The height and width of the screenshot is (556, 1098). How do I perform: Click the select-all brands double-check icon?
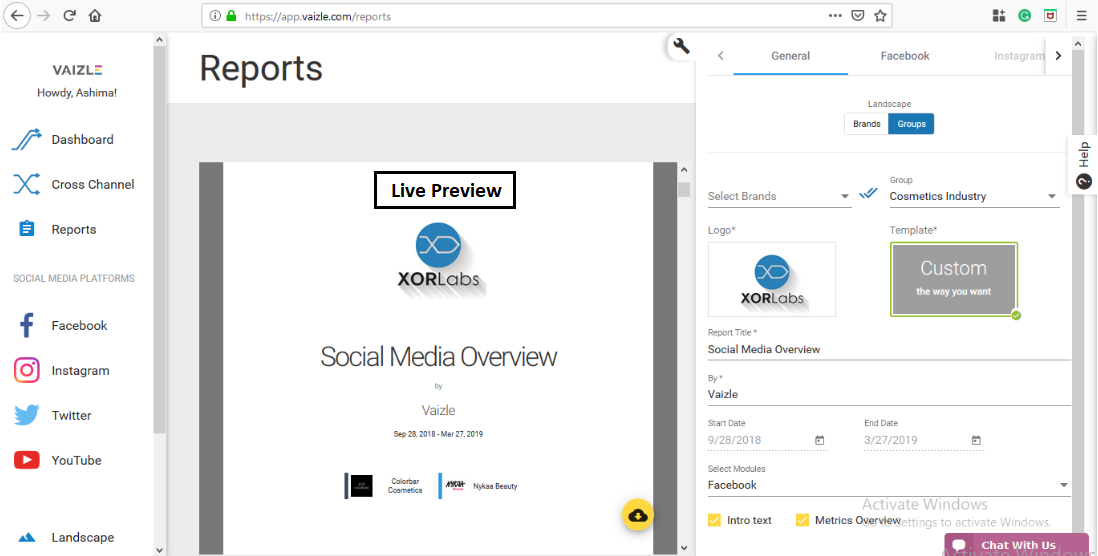click(x=868, y=193)
